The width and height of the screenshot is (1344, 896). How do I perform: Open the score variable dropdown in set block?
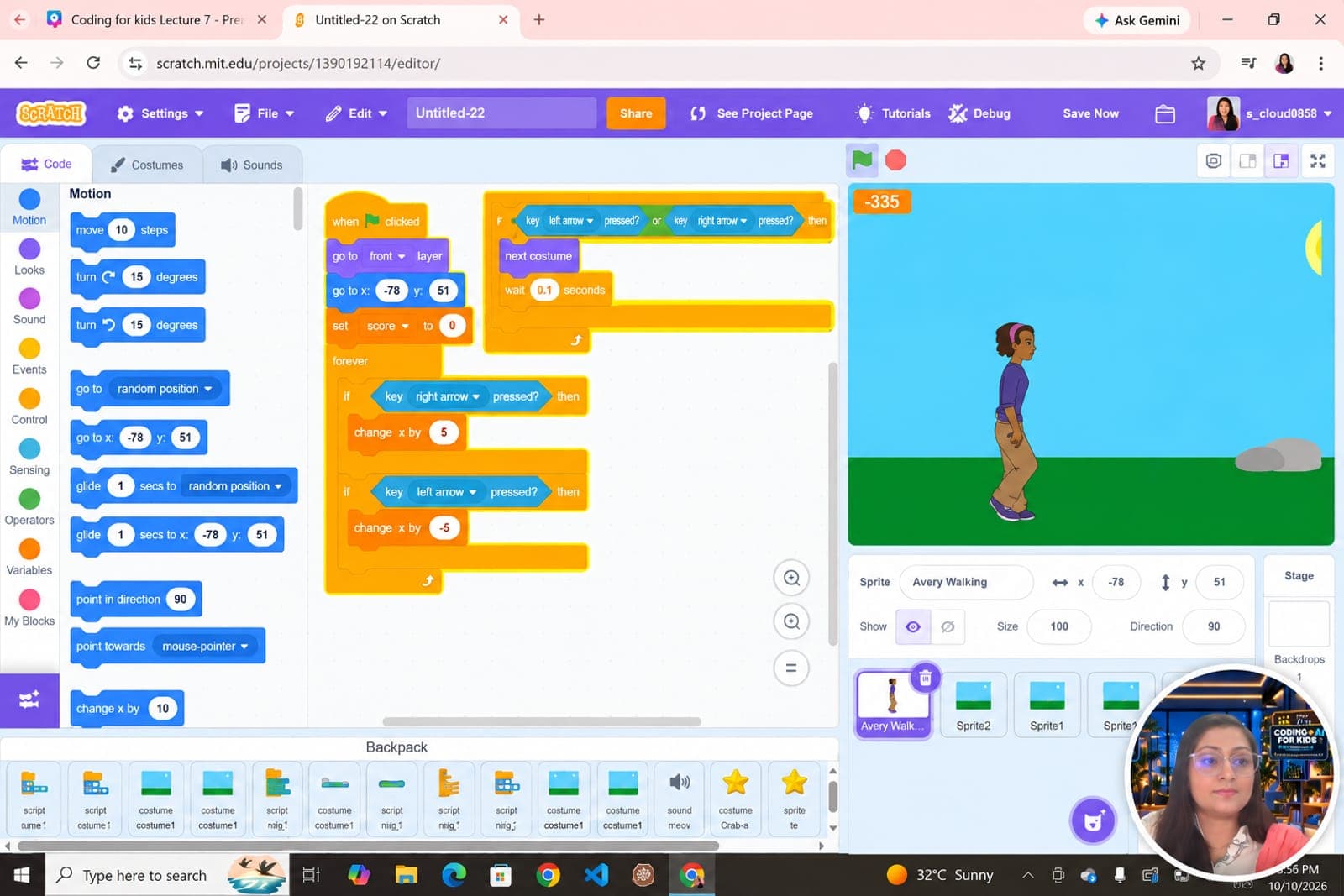pos(387,326)
